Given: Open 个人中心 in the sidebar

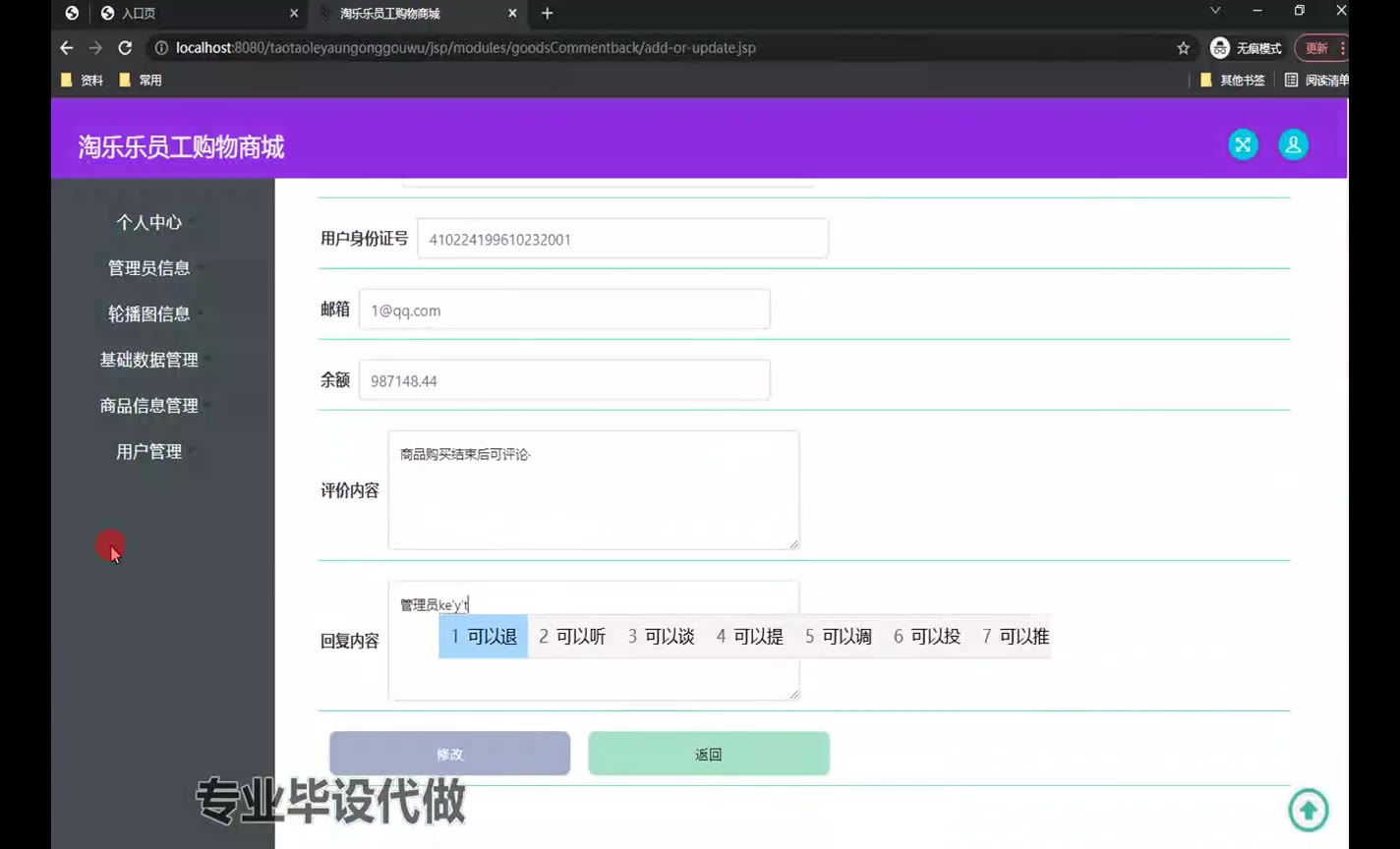Looking at the screenshot, I should [x=149, y=222].
